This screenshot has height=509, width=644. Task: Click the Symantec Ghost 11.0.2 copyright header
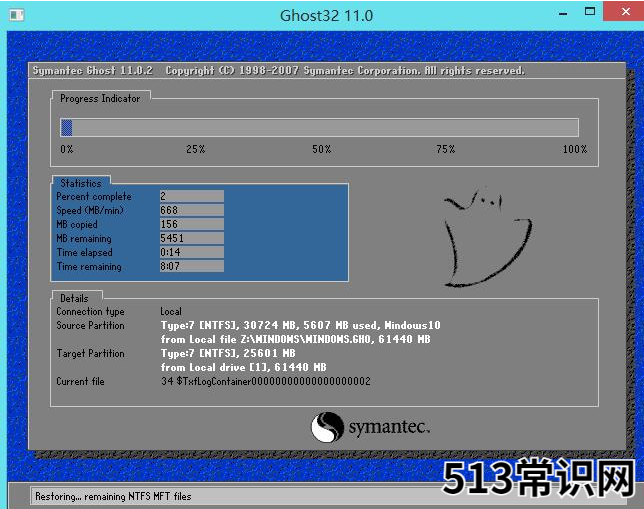(279, 71)
